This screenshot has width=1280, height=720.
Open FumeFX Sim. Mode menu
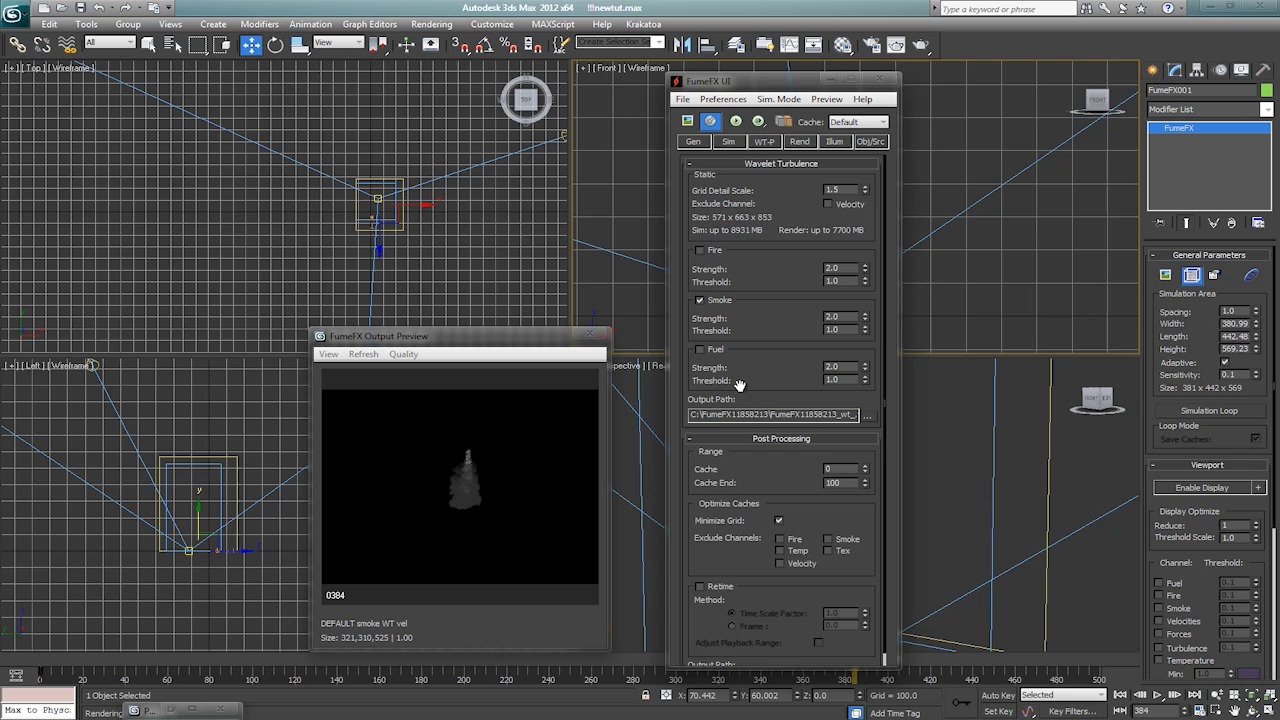click(x=779, y=99)
